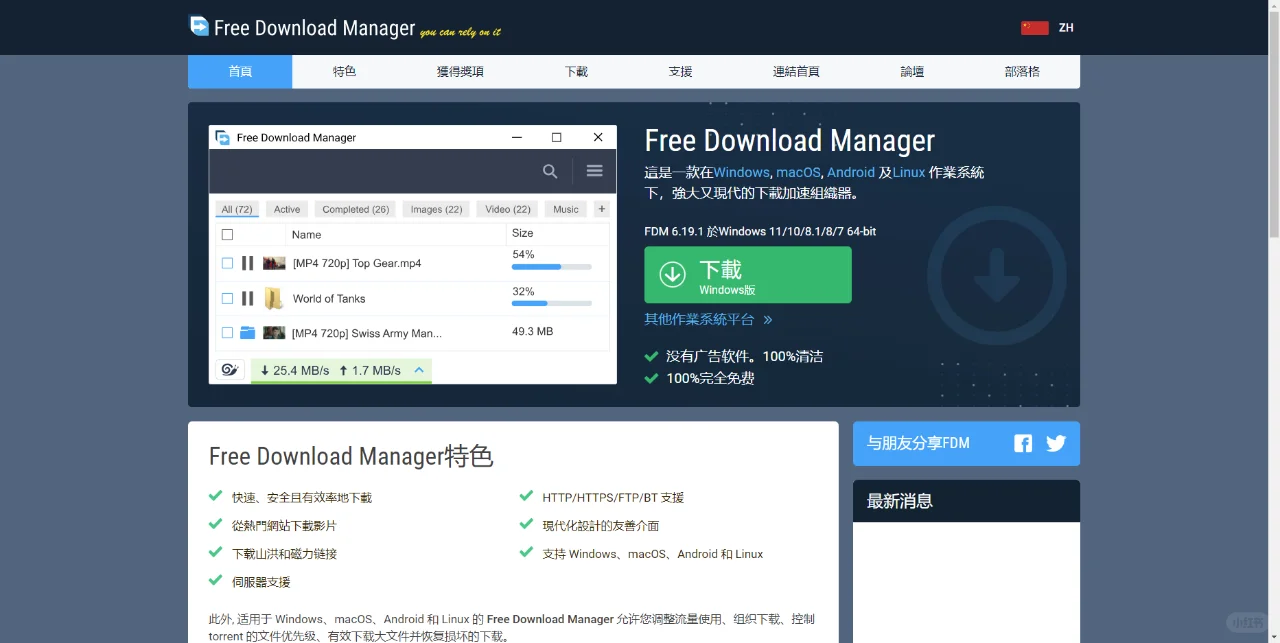Open the 支援 navigation tab
The height and width of the screenshot is (643, 1280).
point(680,72)
